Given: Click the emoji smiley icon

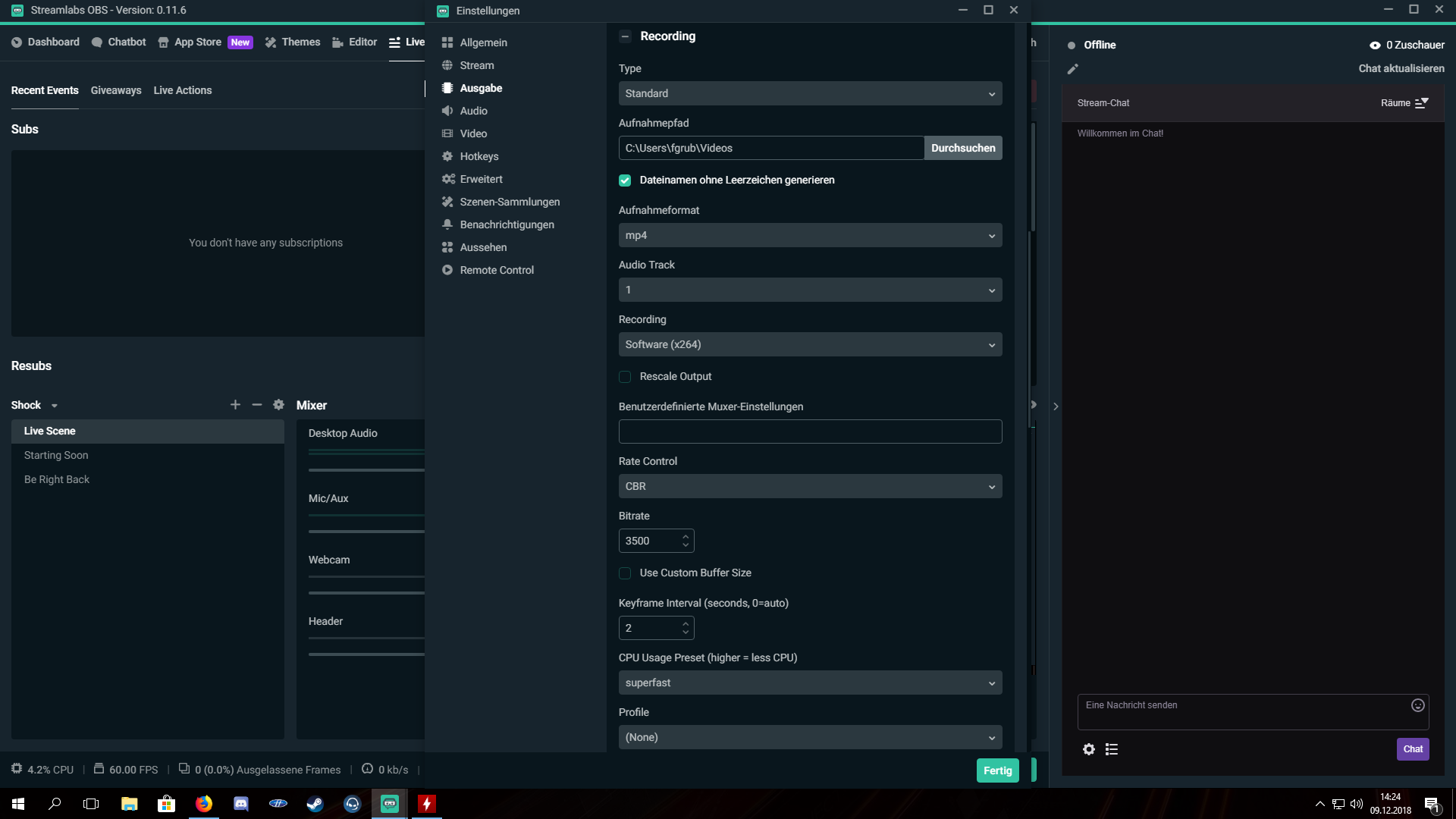Looking at the screenshot, I should 1417,705.
